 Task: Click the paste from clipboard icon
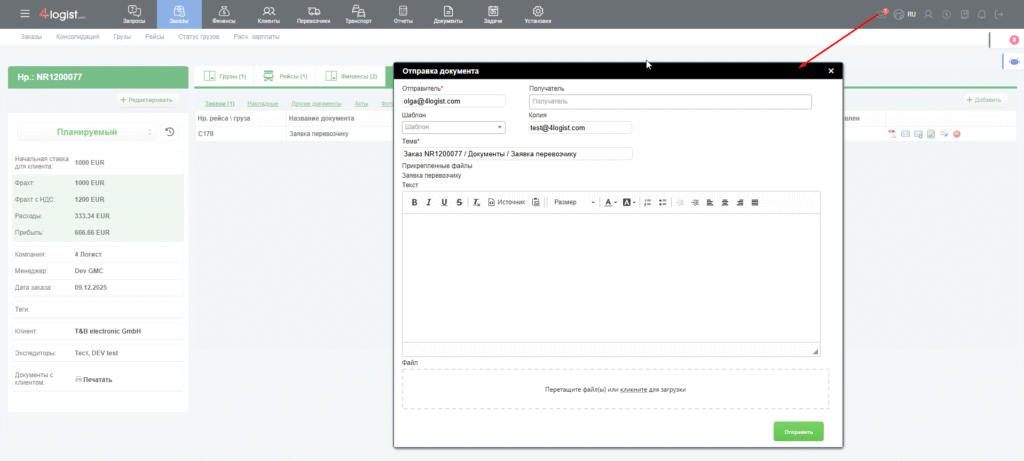tap(537, 202)
